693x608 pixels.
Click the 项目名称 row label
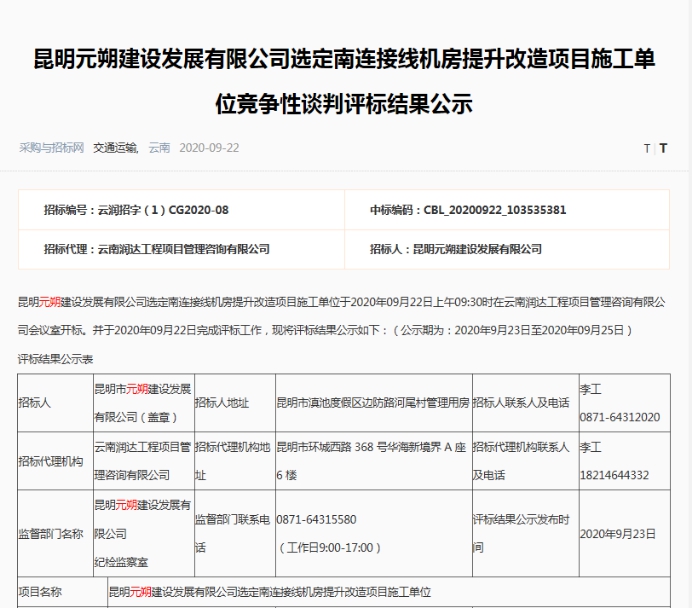pos(40,592)
